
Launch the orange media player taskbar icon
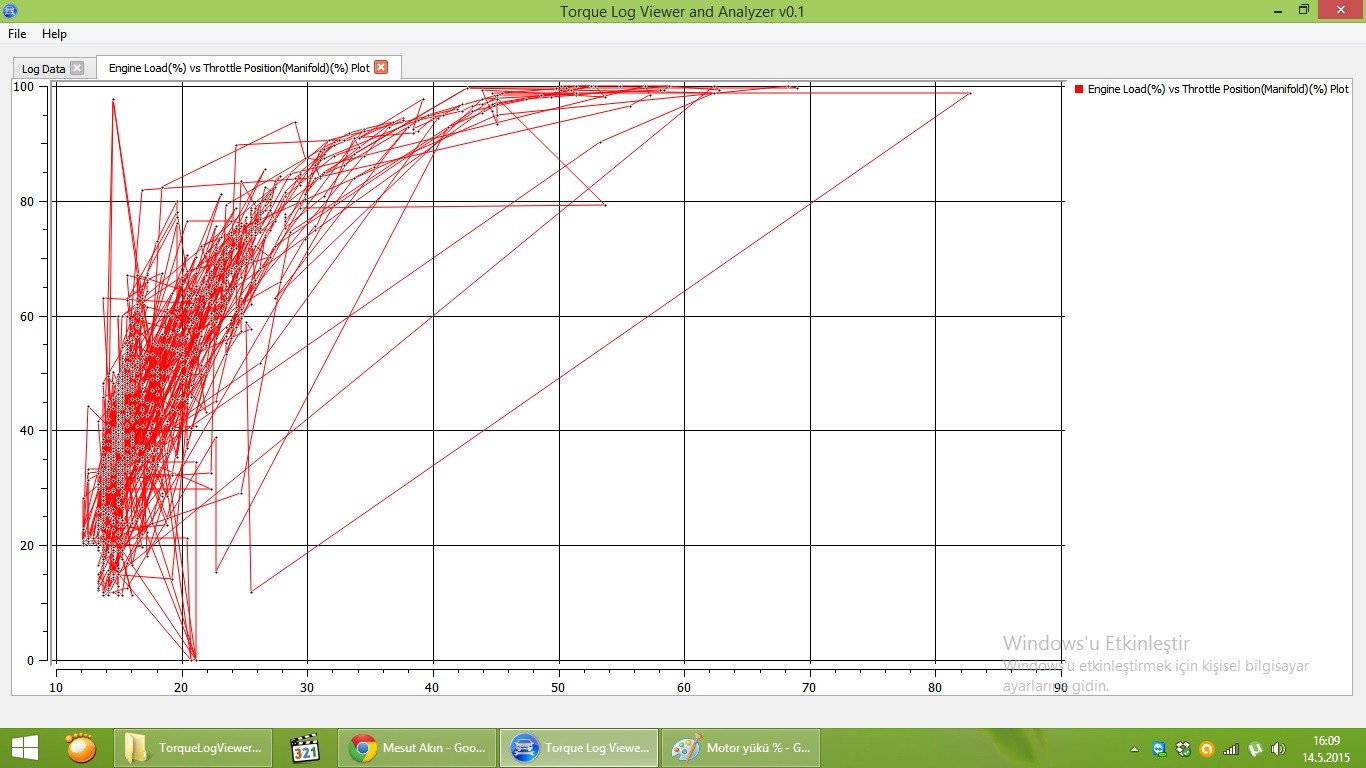click(80, 748)
